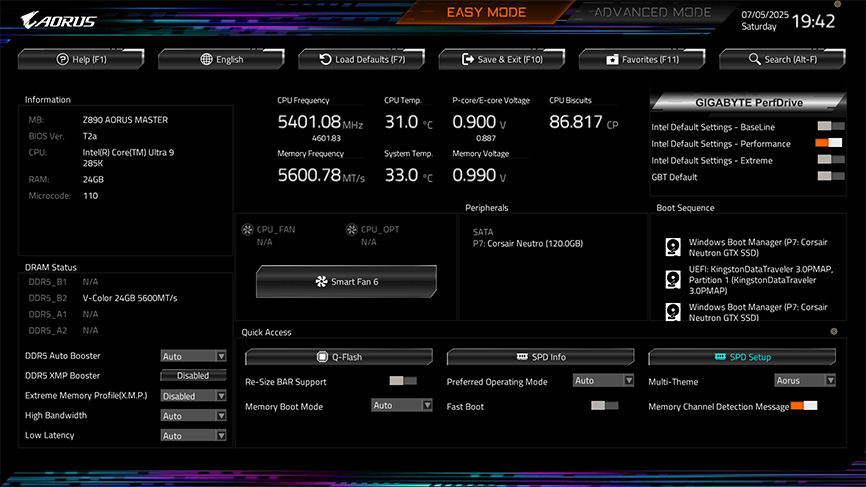Switch to Advanced Mode tab
The width and height of the screenshot is (866, 487).
(653, 13)
